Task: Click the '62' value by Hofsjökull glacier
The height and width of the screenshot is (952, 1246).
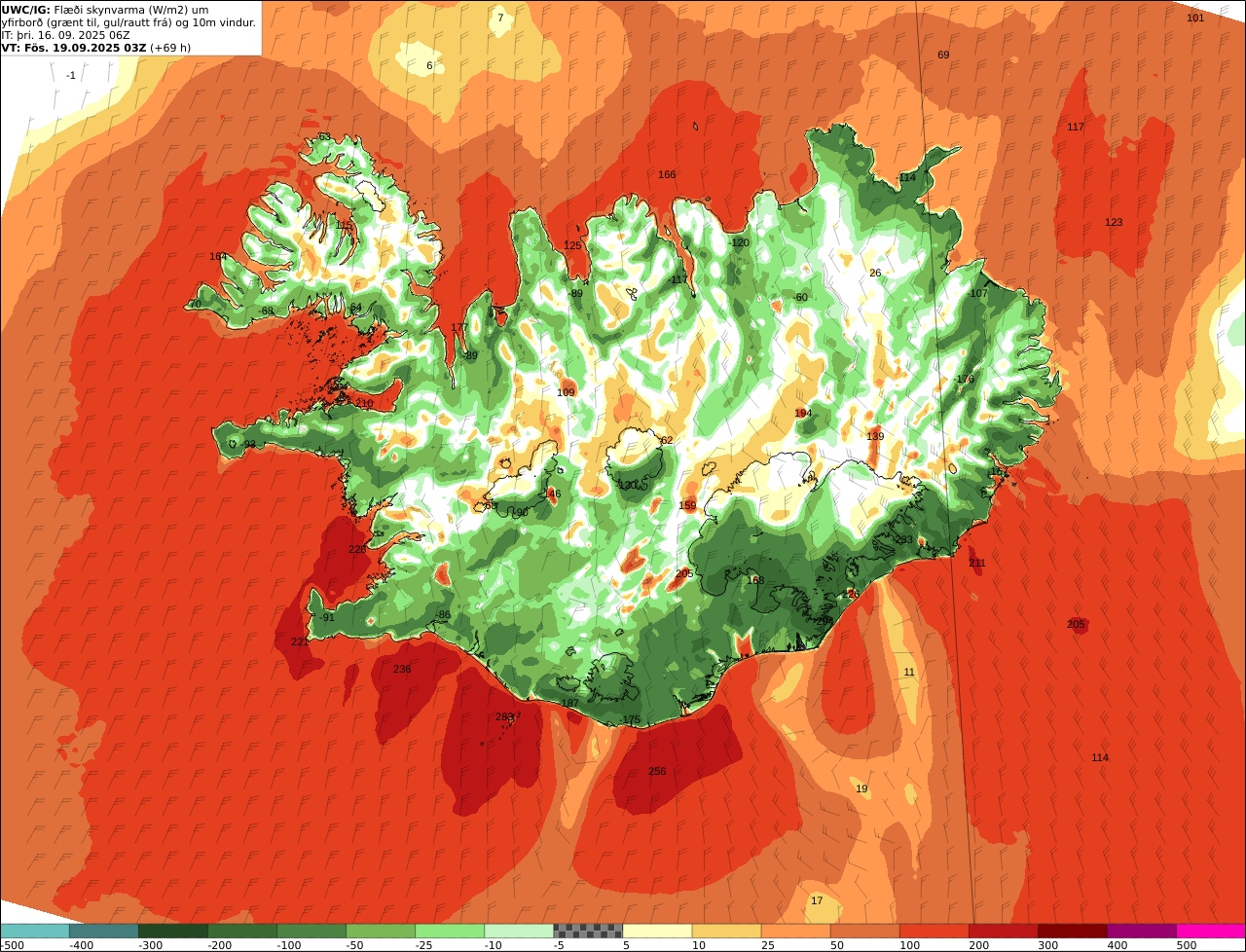Action: click(x=667, y=441)
